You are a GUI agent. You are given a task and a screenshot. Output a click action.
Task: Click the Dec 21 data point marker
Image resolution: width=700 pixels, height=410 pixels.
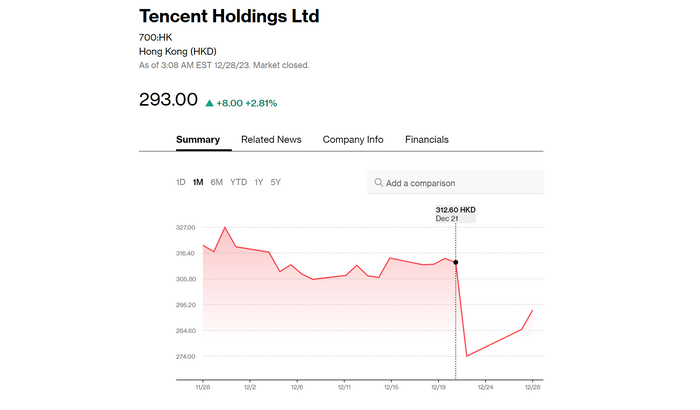[456, 263]
